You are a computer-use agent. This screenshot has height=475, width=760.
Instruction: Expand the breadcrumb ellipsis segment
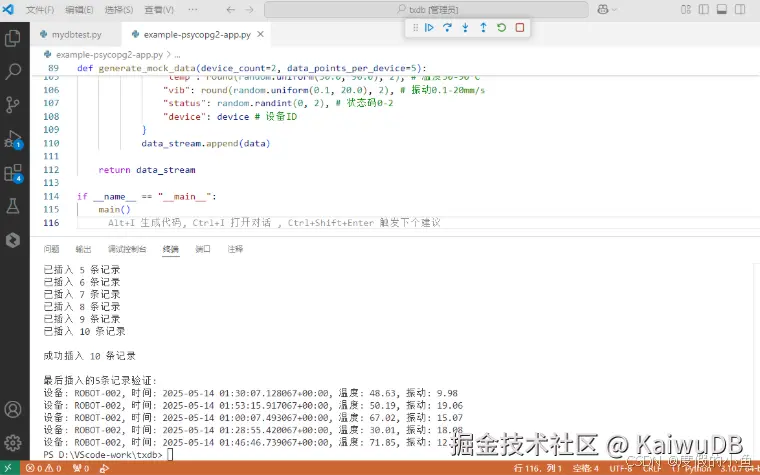click(x=177, y=55)
